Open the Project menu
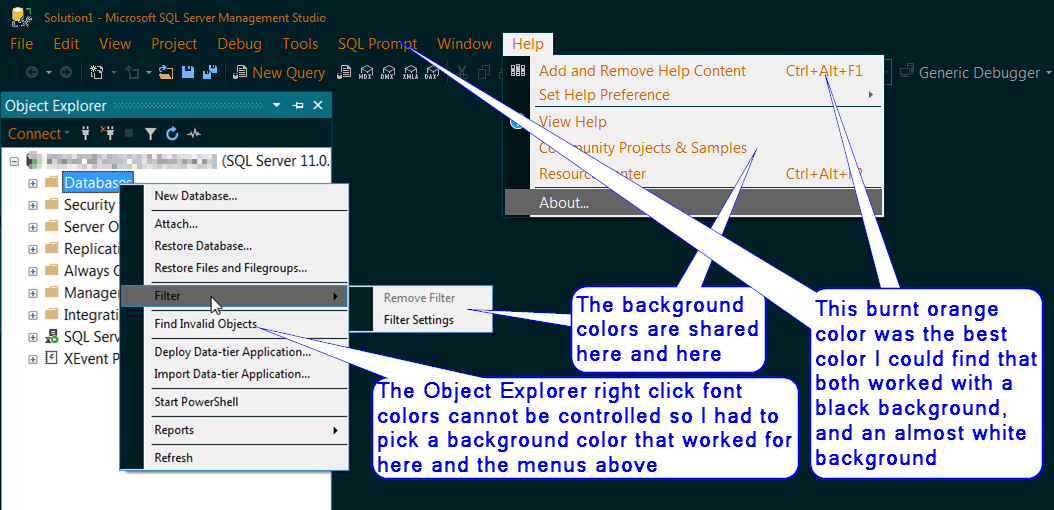 pos(174,44)
